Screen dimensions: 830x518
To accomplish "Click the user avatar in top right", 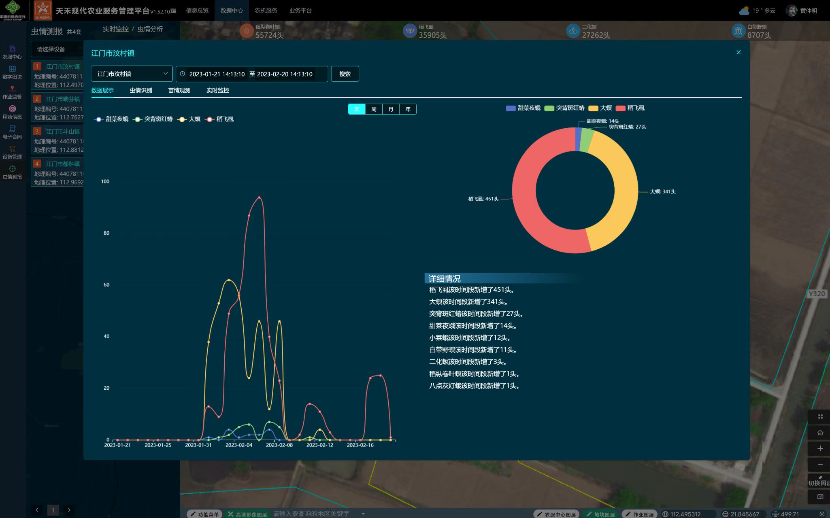I will pos(793,10).
